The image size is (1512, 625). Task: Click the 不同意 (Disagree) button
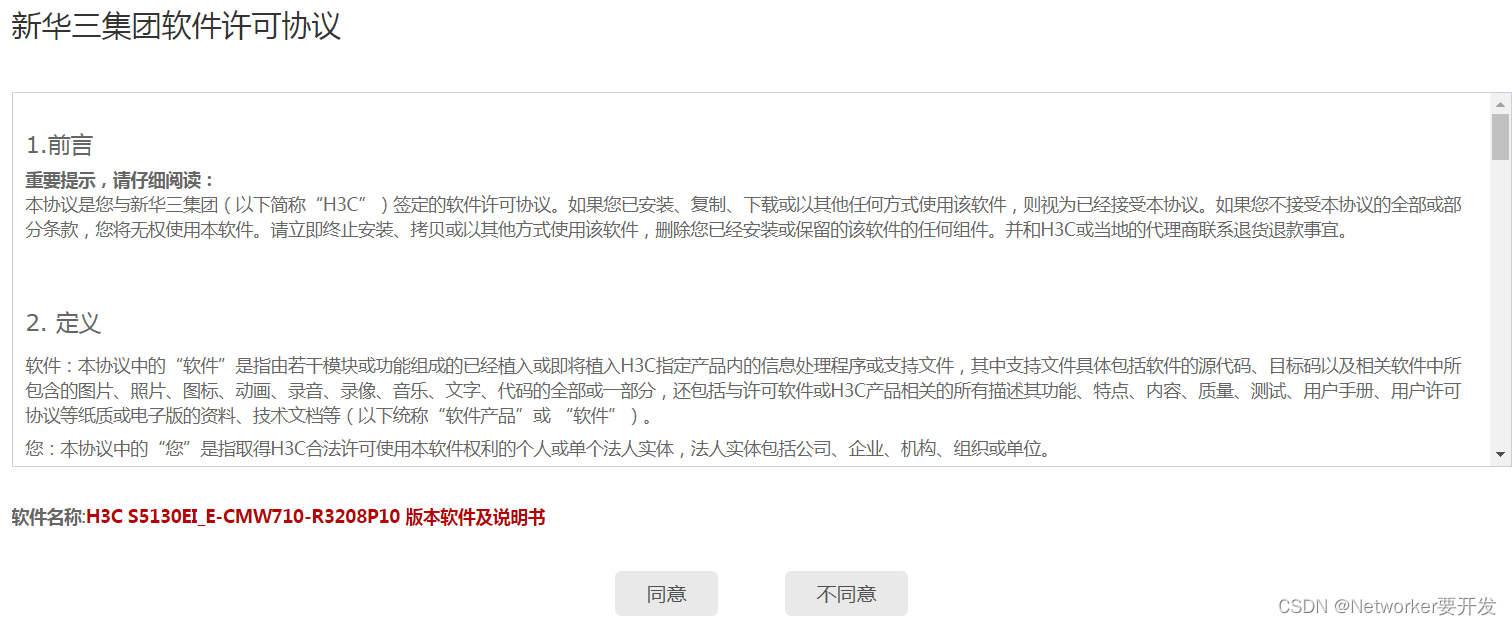(846, 594)
